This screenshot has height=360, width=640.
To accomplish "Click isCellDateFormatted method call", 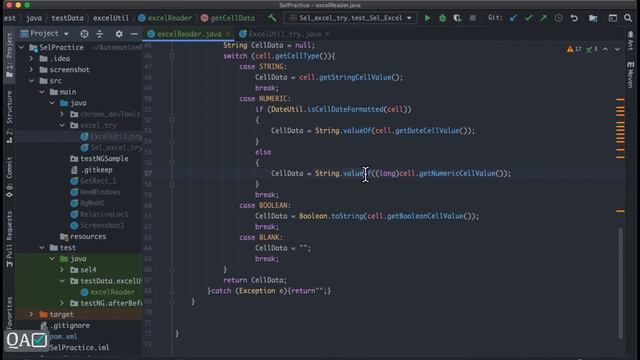I will click(x=345, y=109).
